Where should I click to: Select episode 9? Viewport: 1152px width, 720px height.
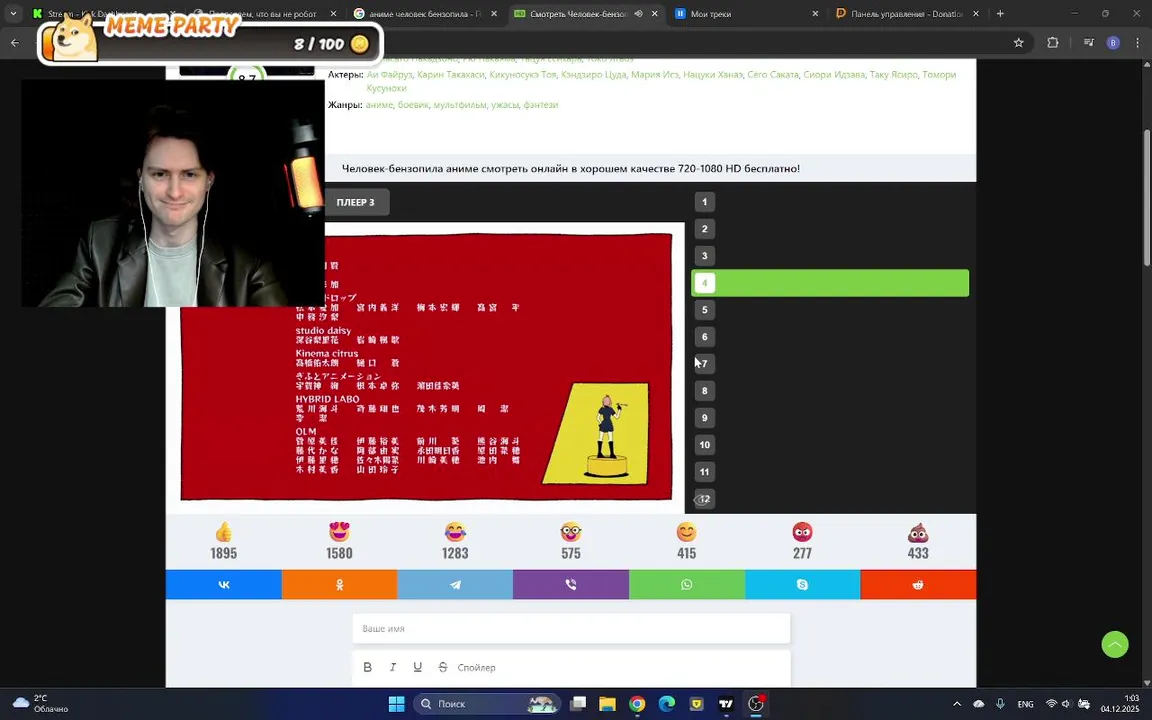coord(704,418)
